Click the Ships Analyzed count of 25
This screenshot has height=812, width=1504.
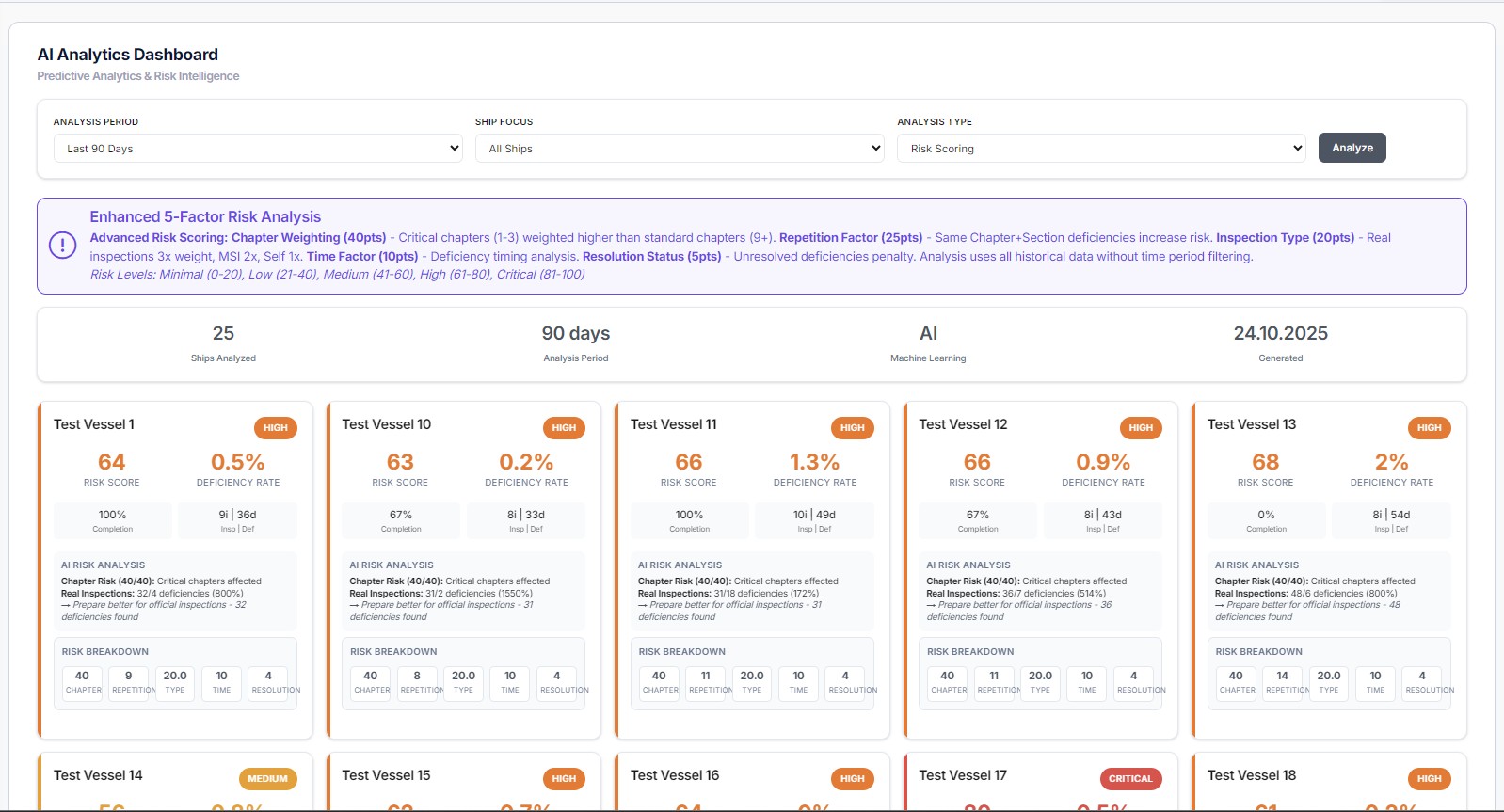[223, 334]
